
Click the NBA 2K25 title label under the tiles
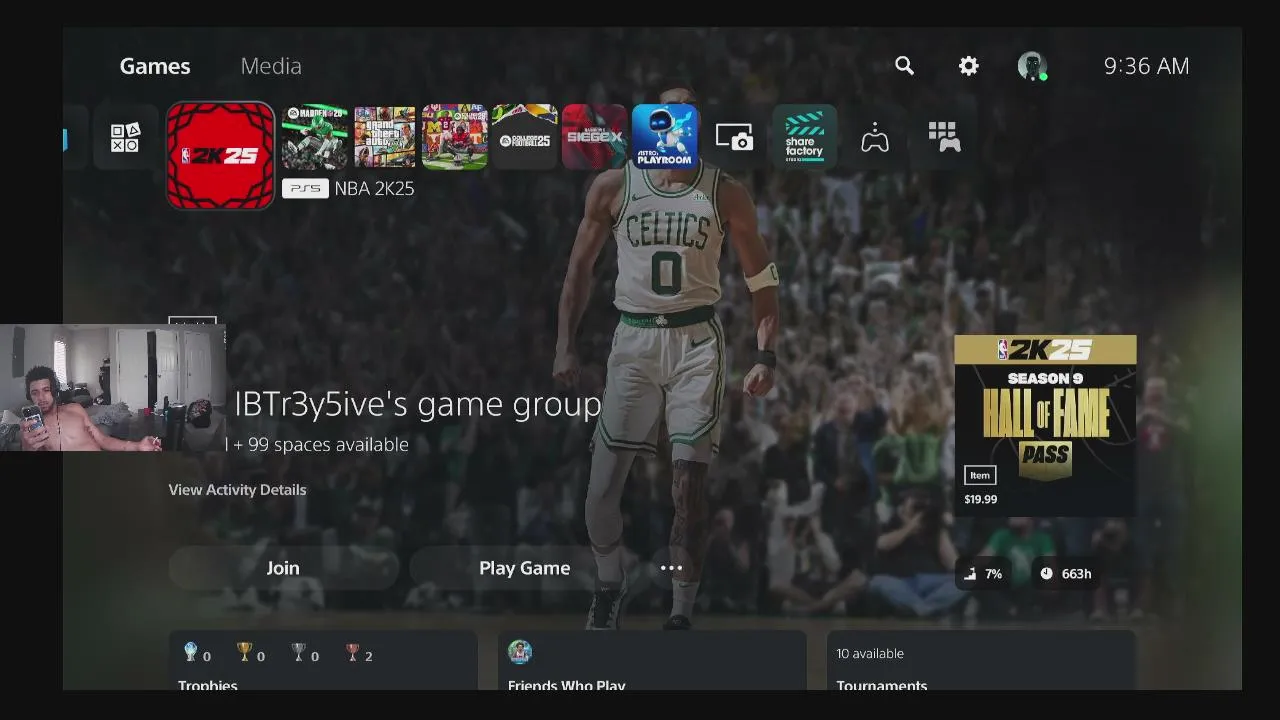[374, 188]
